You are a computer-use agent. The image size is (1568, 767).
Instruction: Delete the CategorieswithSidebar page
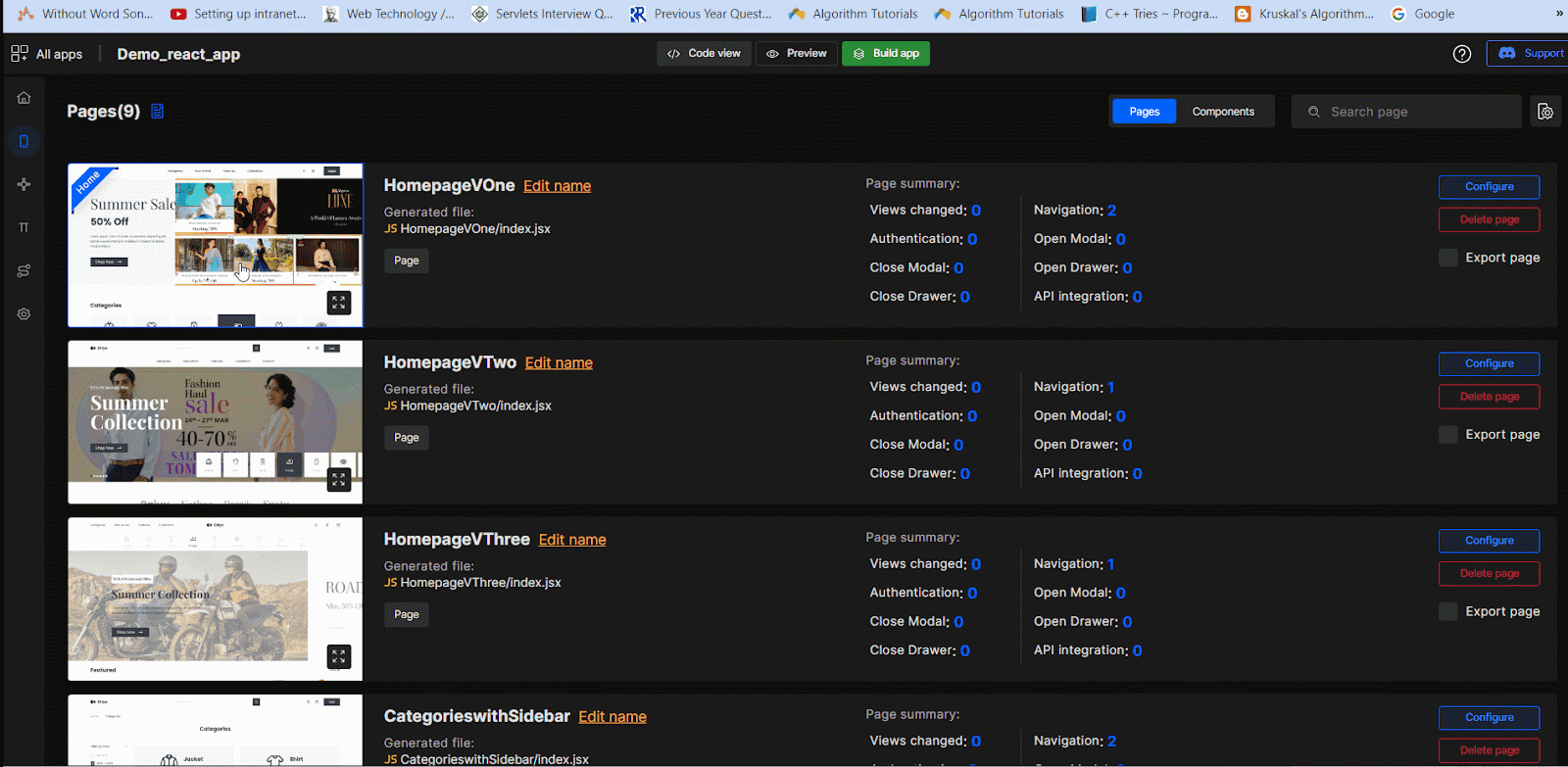(x=1489, y=750)
